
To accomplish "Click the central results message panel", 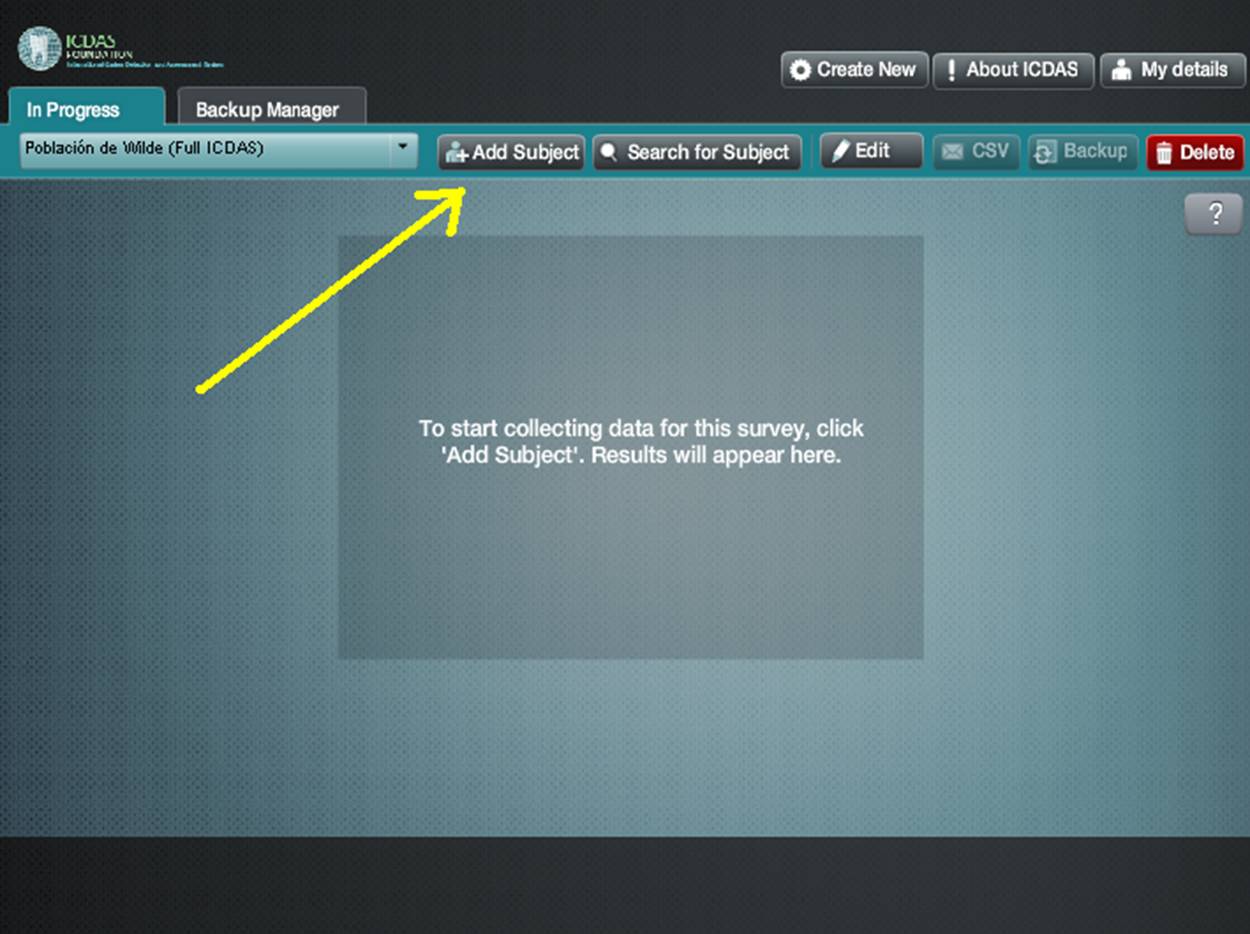I will pyautogui.click(x=630, y=447).
